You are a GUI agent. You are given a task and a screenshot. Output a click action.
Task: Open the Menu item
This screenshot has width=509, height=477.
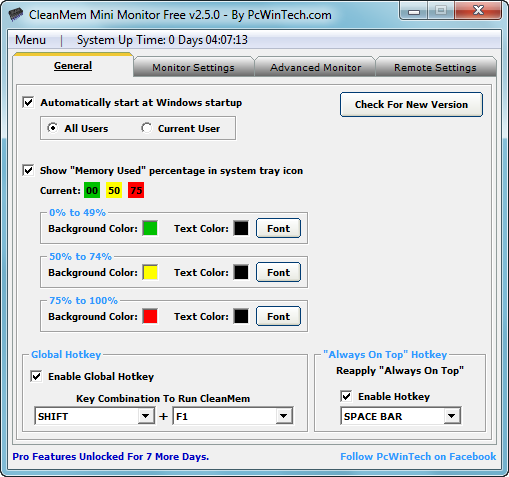(30, 40)
